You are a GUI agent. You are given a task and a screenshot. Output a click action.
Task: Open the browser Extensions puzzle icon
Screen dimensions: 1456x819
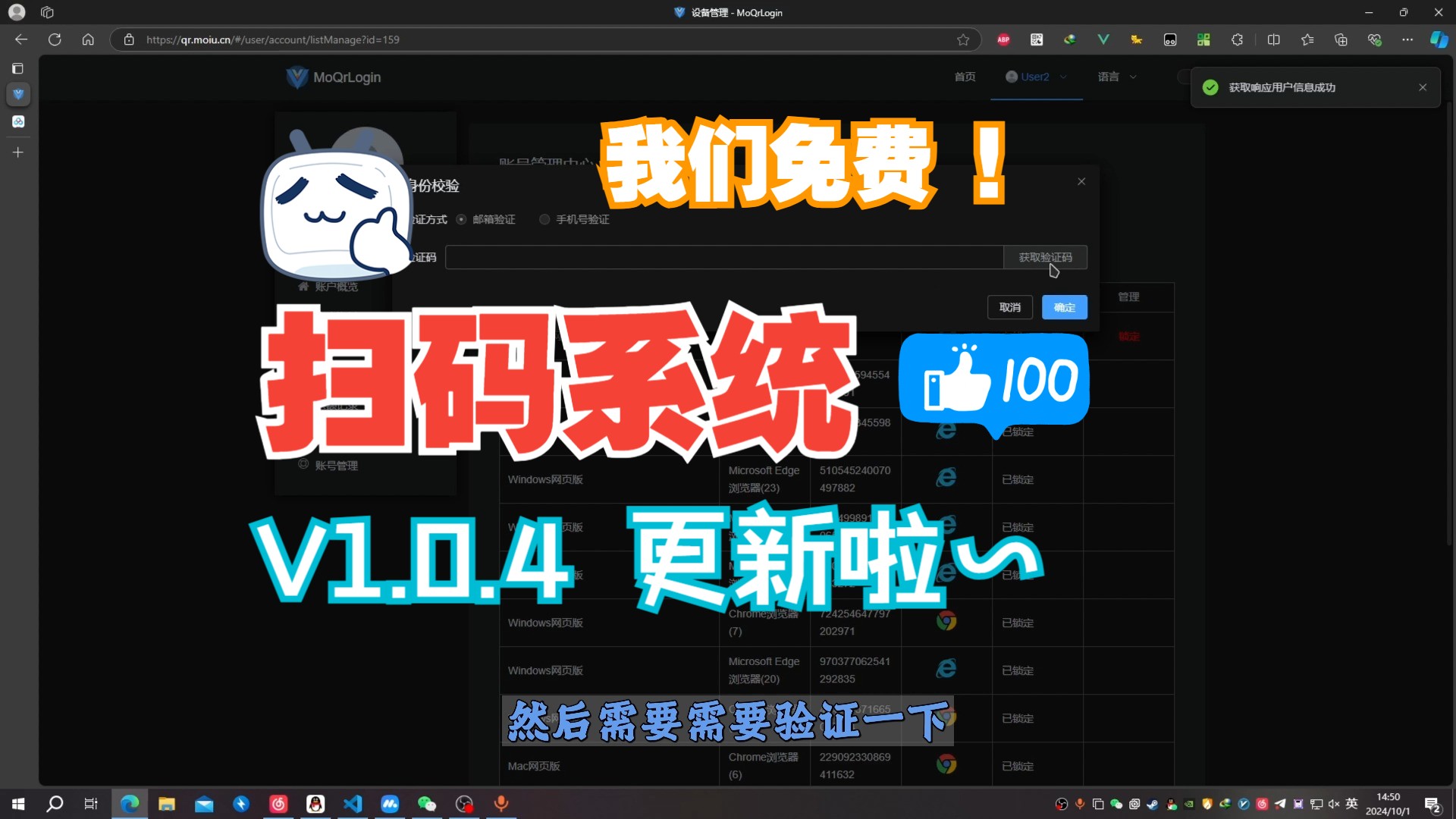(1237, 39)
